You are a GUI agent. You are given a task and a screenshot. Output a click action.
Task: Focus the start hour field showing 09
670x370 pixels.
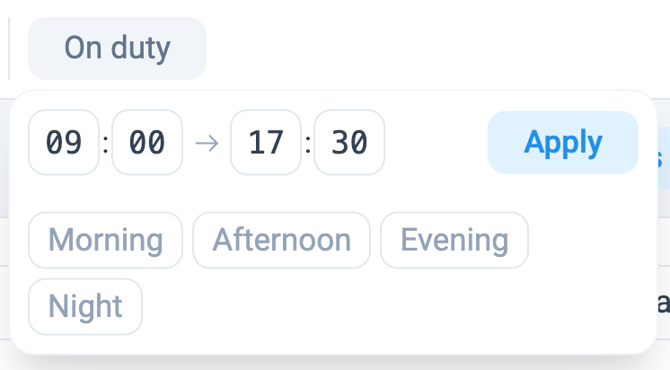[x=64, y=142]
